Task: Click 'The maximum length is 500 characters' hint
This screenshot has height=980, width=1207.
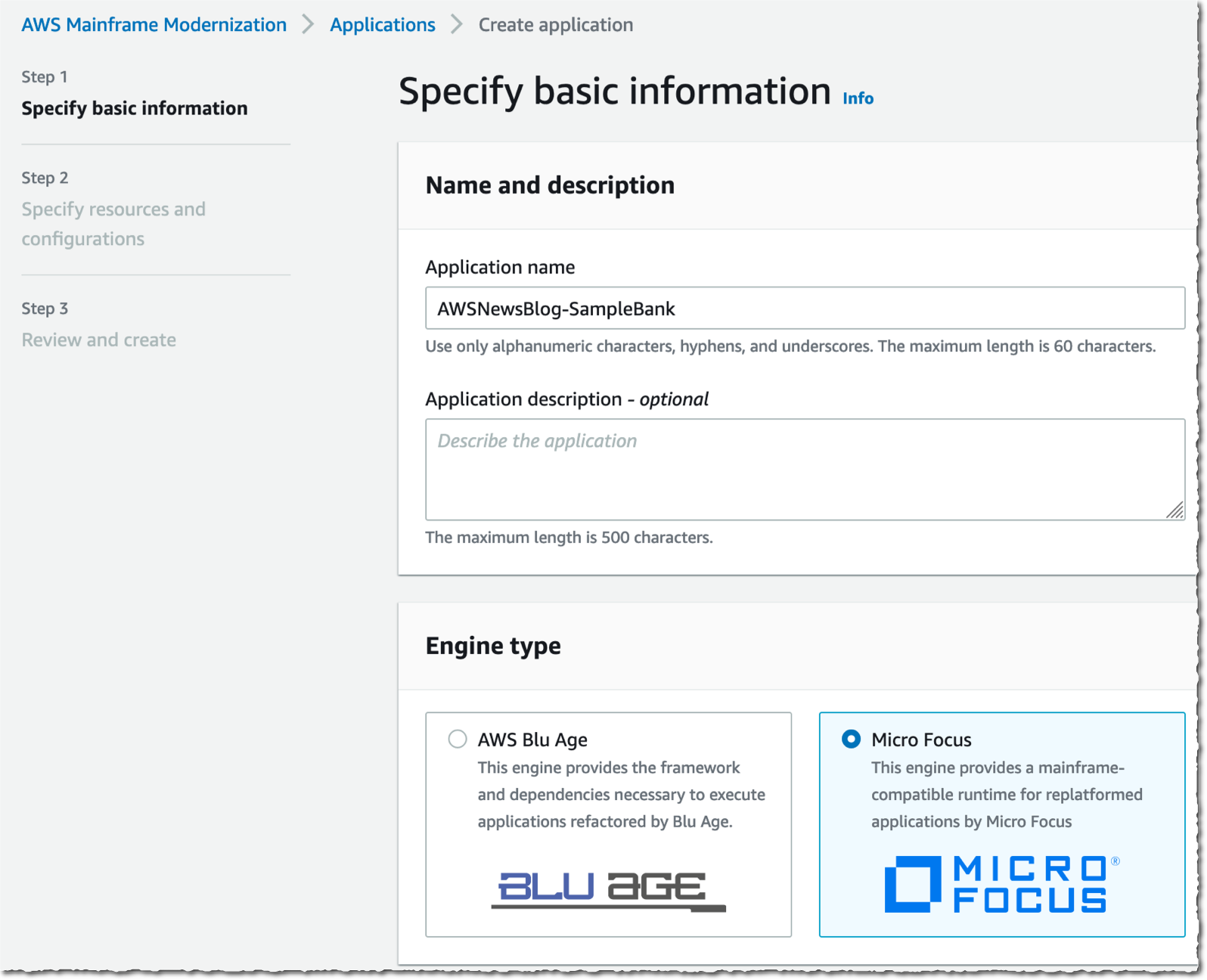Action: click(x=569, y=538)
